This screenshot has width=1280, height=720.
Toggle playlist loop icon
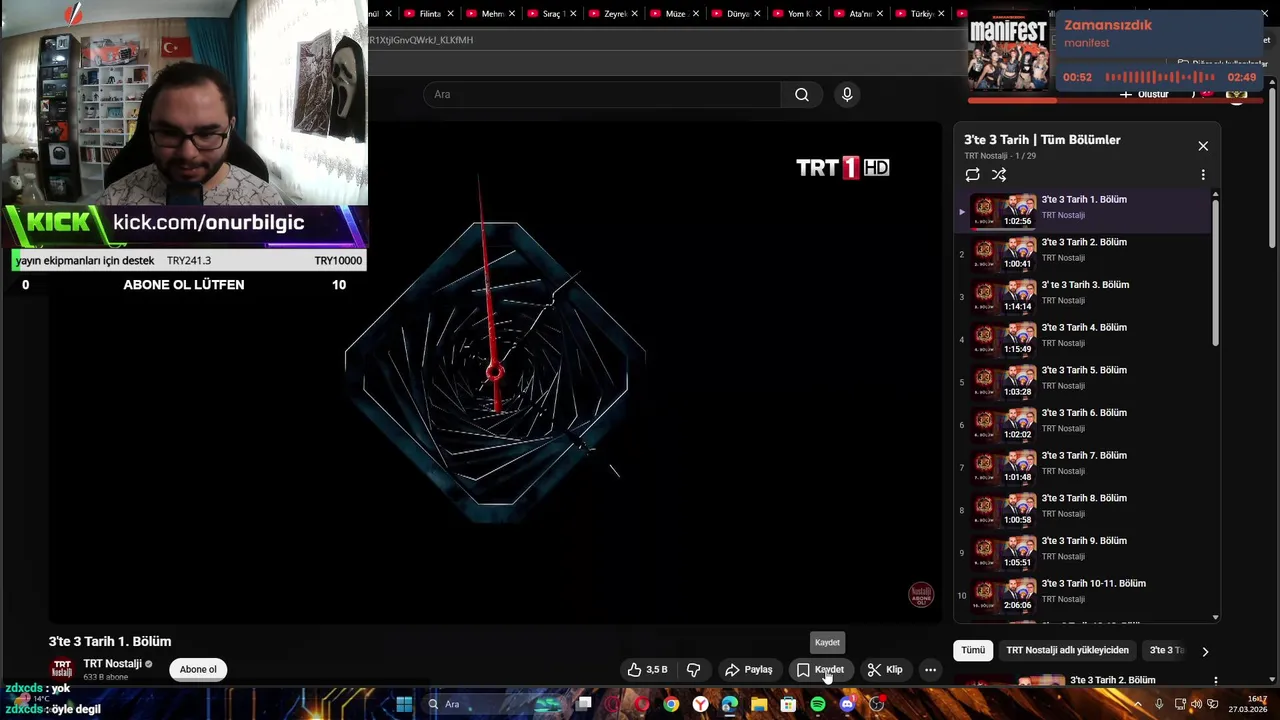[x=972, y=175]
